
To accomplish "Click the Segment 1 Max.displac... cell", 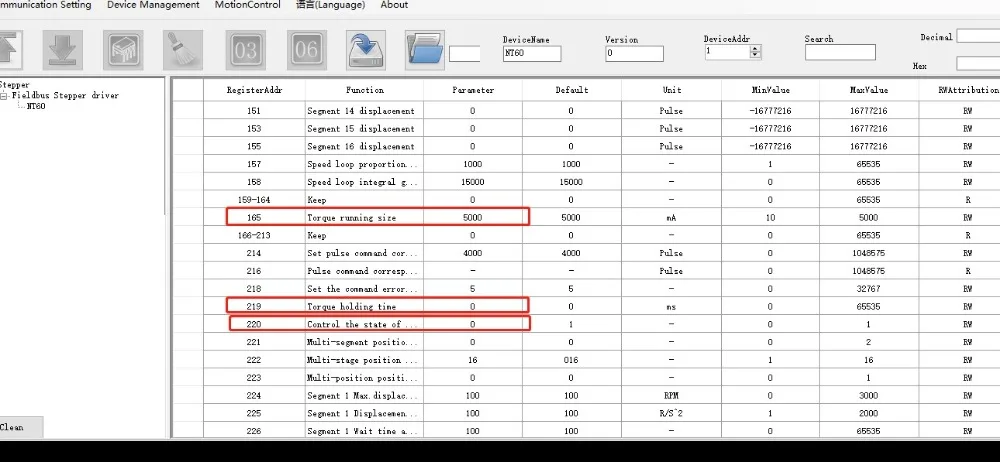I will click(365, 396).
